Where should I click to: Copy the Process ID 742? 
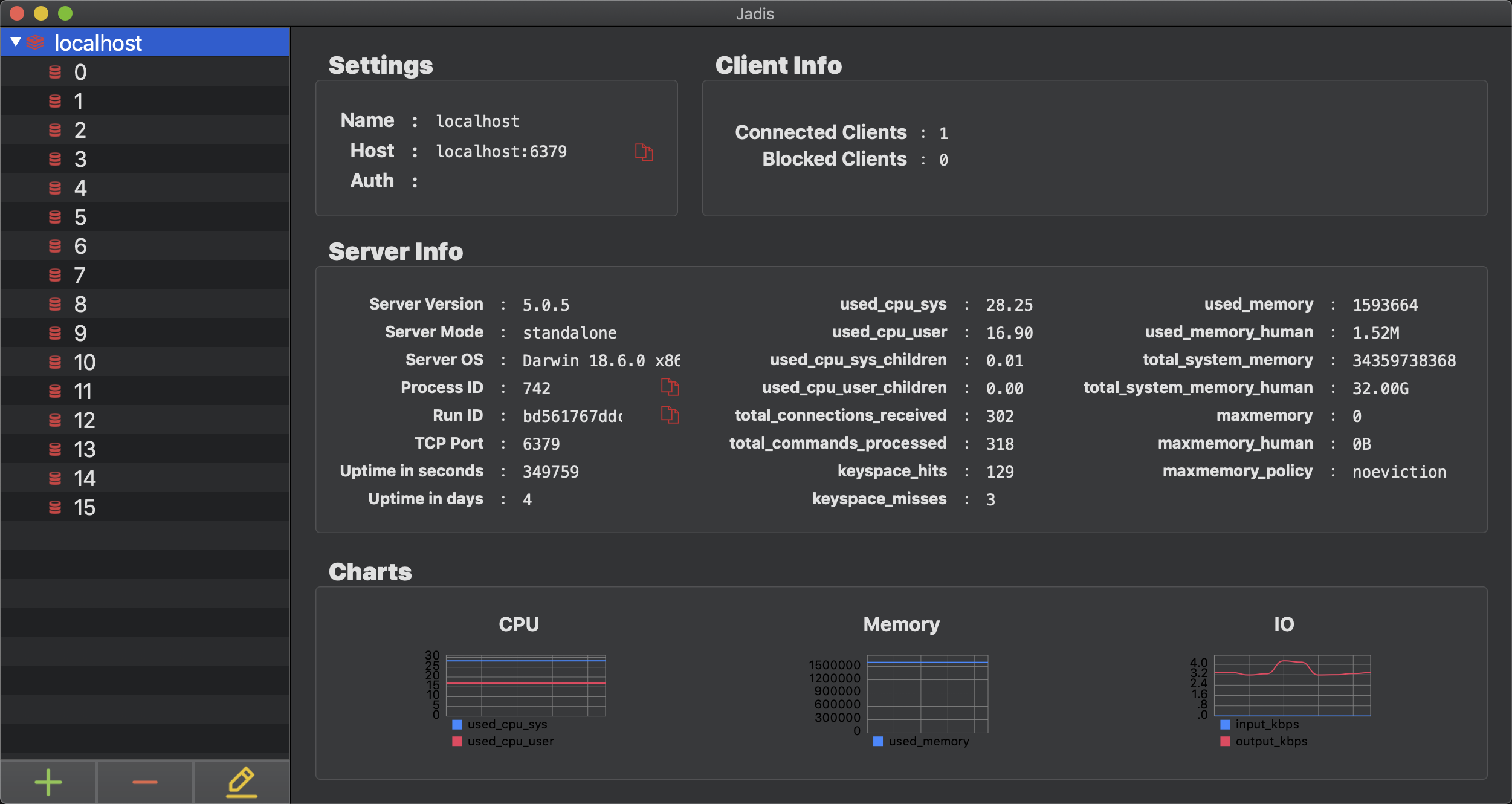670,387
